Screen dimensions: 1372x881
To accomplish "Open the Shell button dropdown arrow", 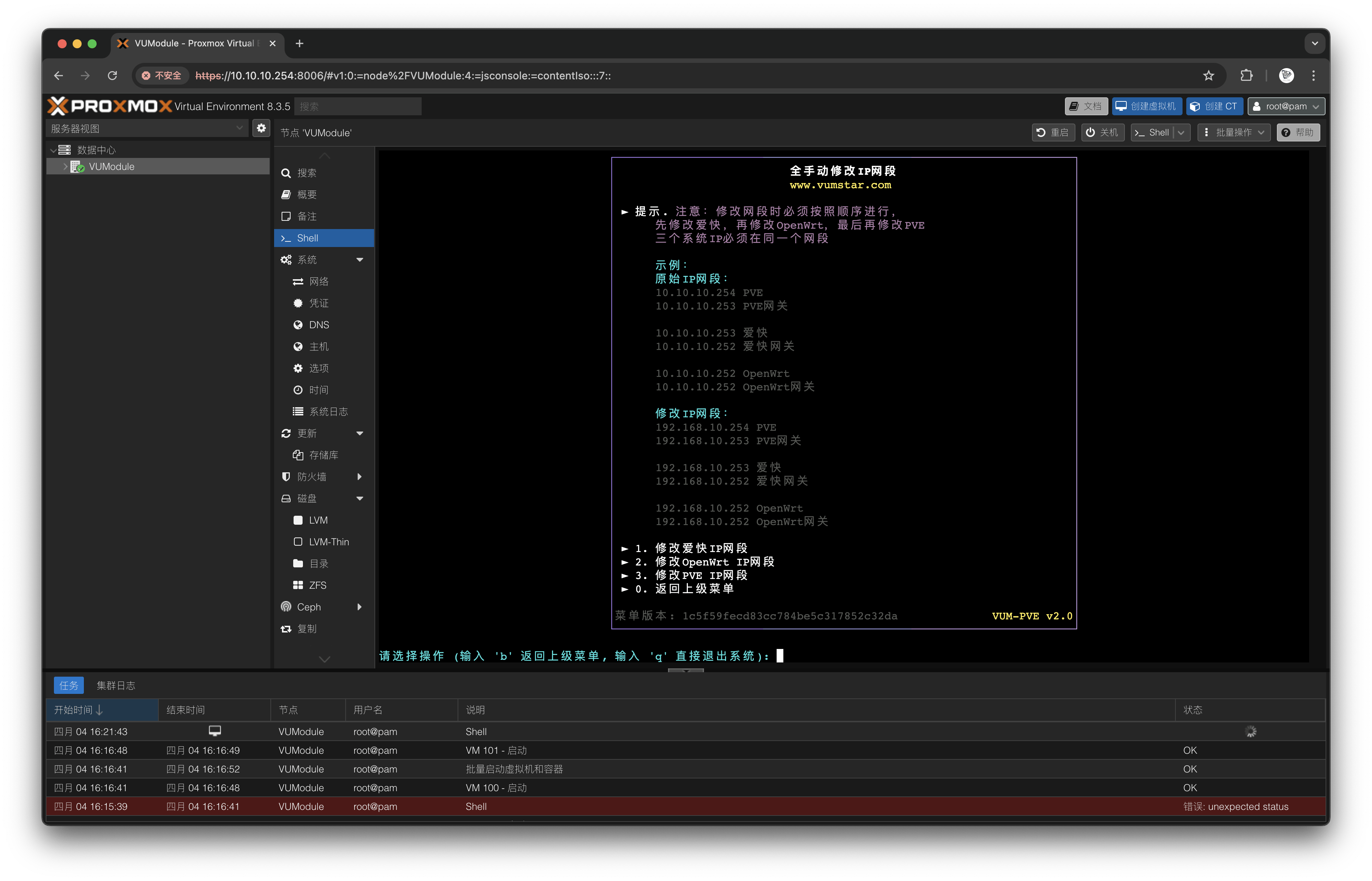I will [x=1181, y=132].
